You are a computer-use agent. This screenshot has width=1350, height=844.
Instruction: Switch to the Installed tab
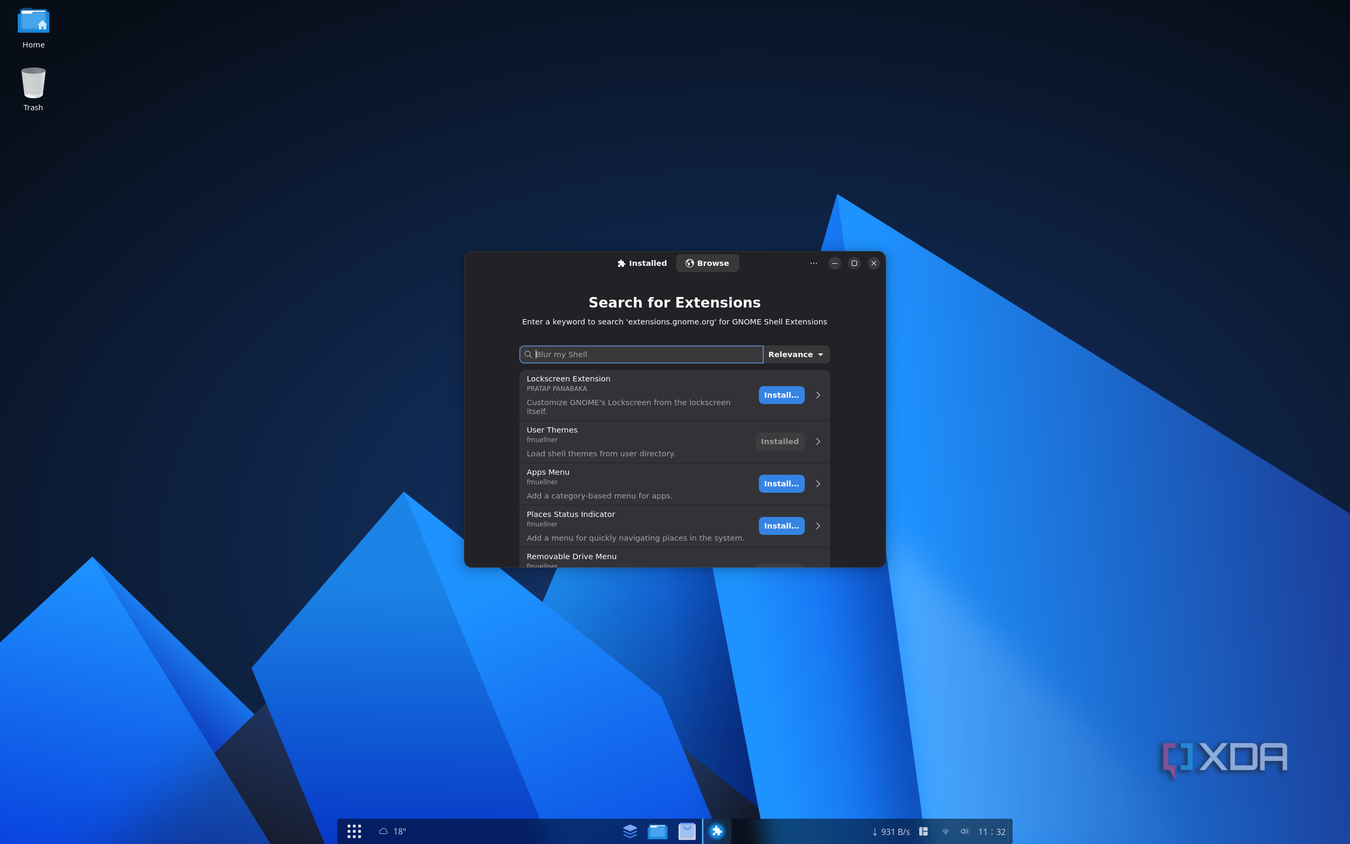[642, 263]
